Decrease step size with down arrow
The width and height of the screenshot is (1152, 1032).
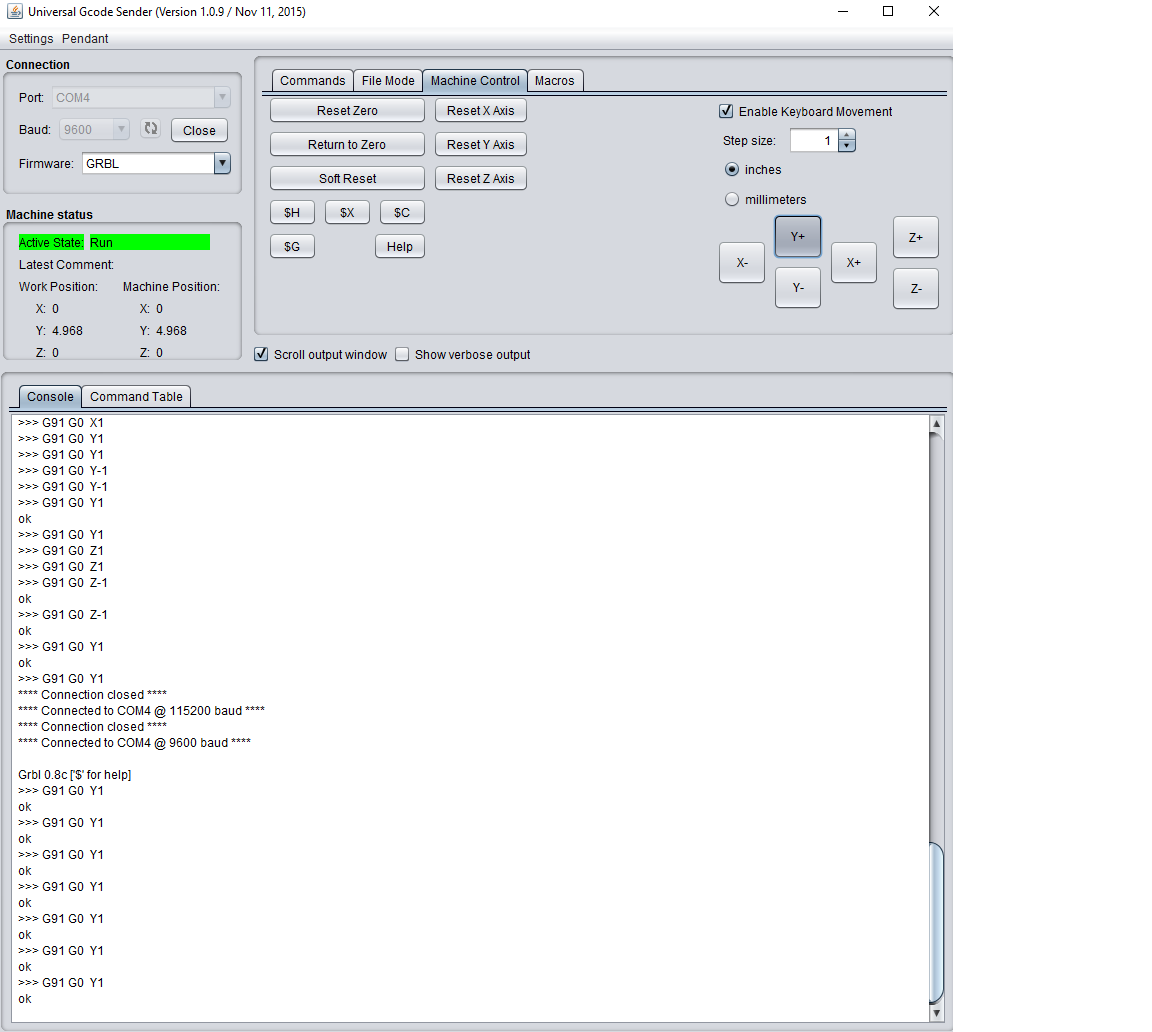(x=847, y=146)
